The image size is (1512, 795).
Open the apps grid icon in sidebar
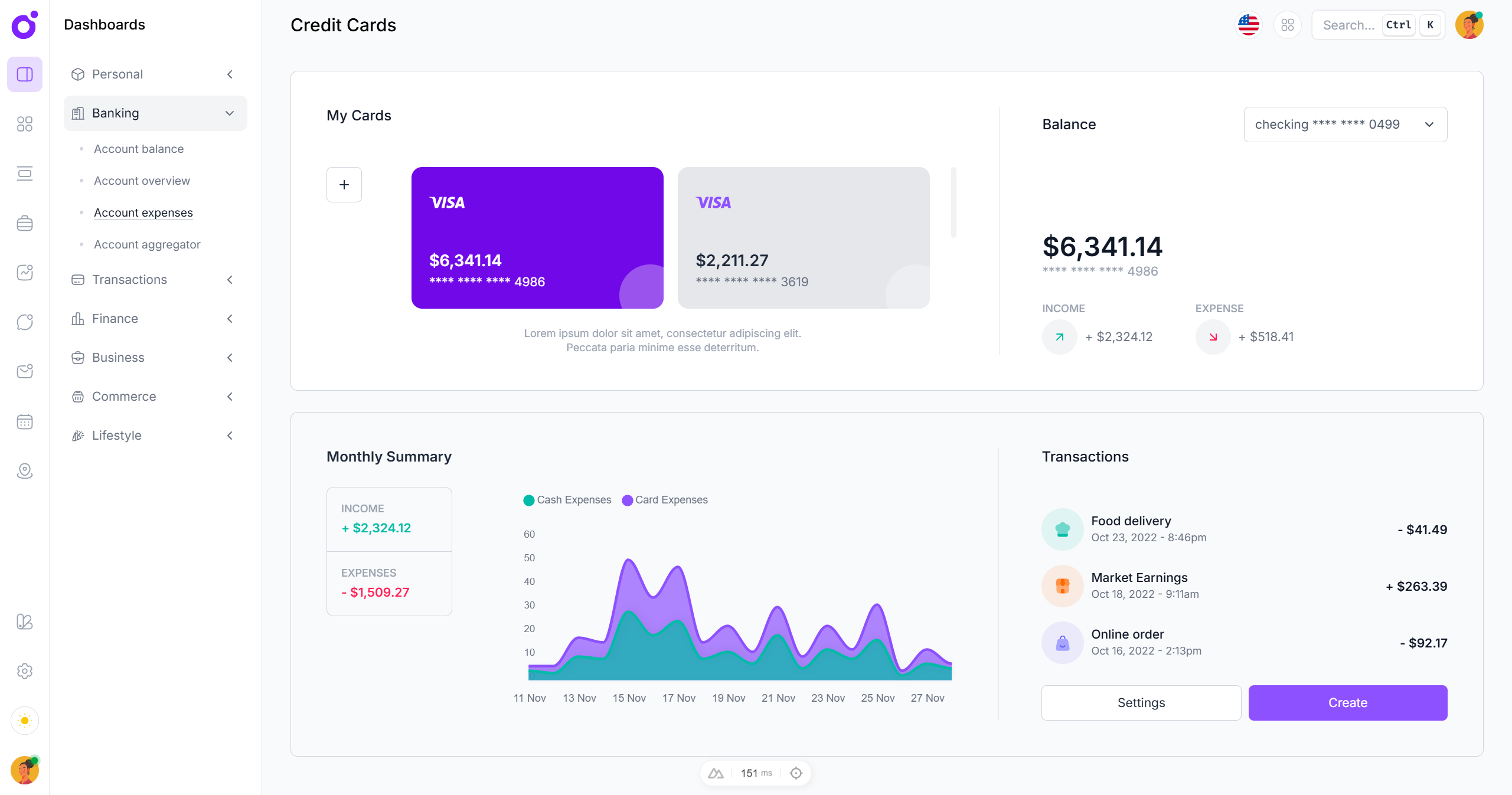[x=24, y=124]
